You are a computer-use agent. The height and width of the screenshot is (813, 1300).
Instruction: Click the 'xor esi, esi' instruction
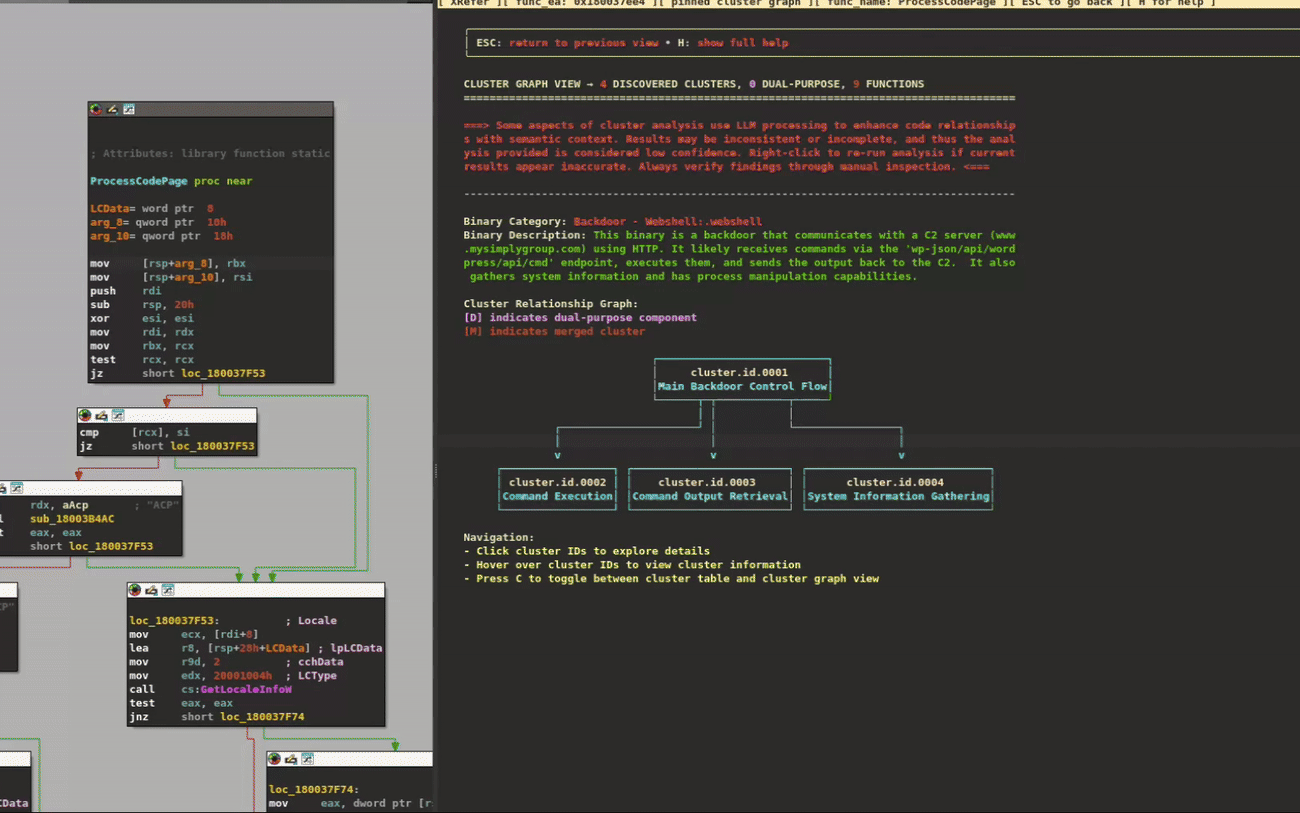(x=142, y=318)
